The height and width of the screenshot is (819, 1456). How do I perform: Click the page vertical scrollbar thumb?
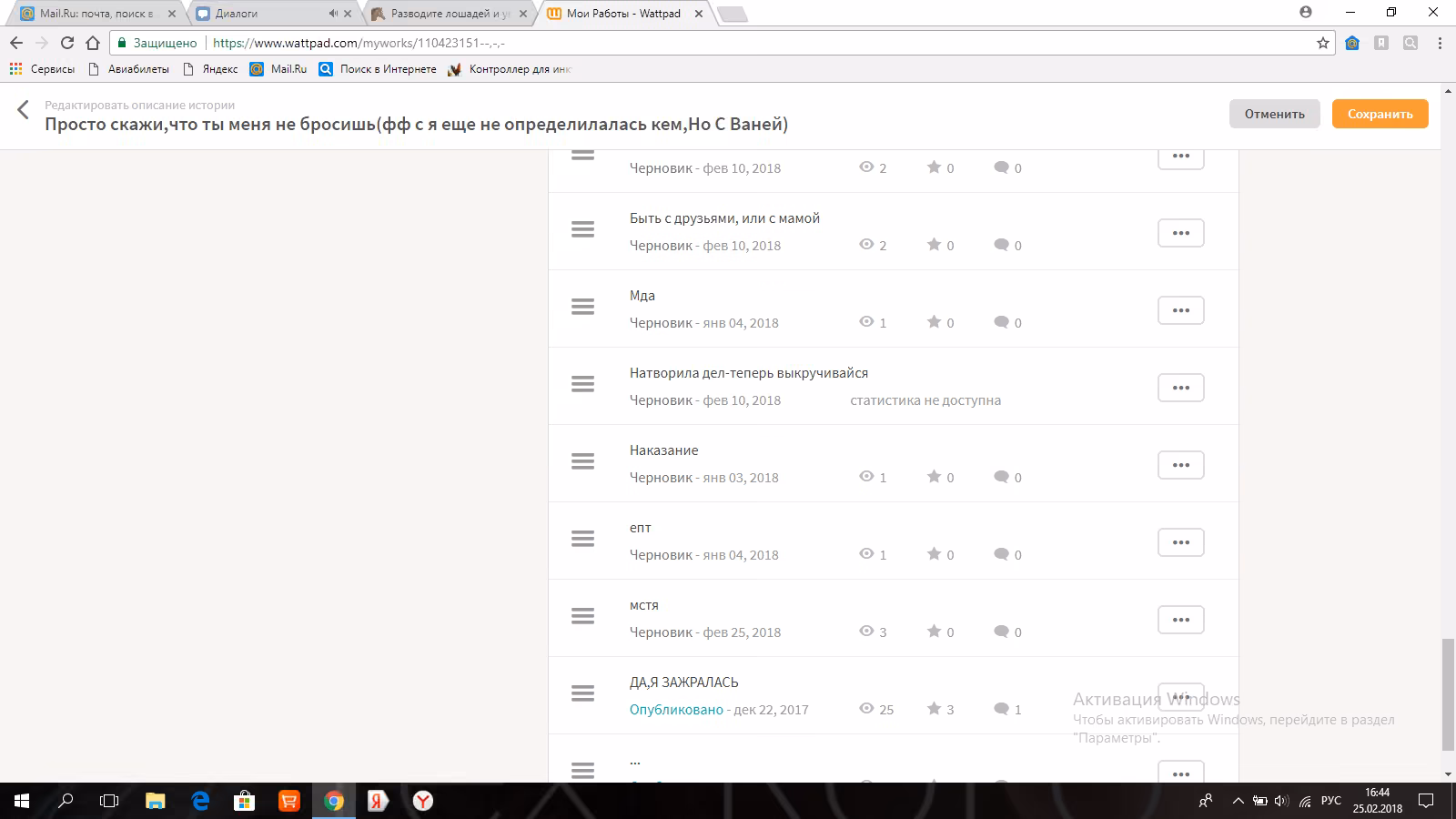tap(1448, 695)
